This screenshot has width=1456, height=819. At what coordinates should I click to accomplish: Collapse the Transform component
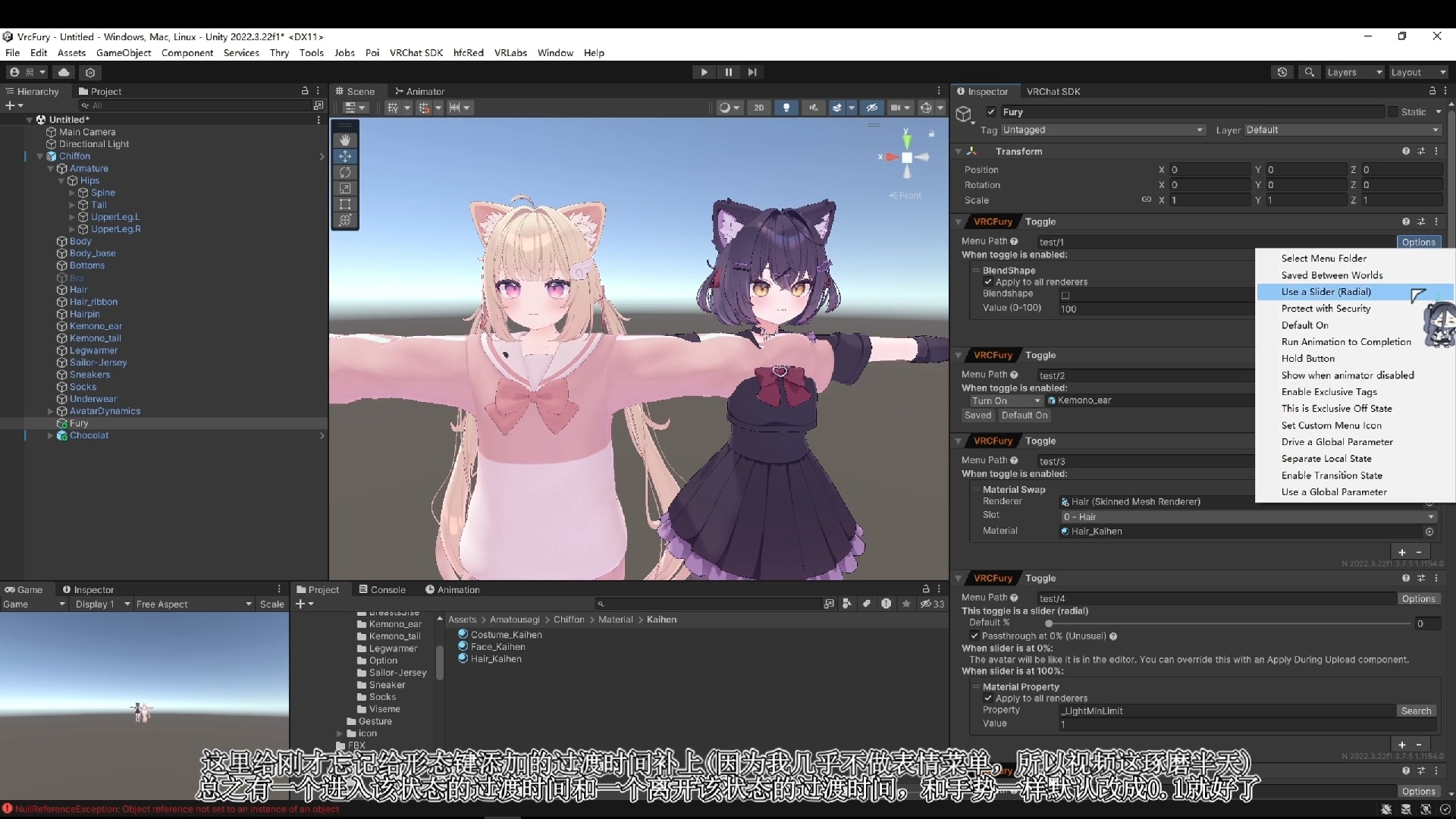pyautogui.click(x=959, y=152)
